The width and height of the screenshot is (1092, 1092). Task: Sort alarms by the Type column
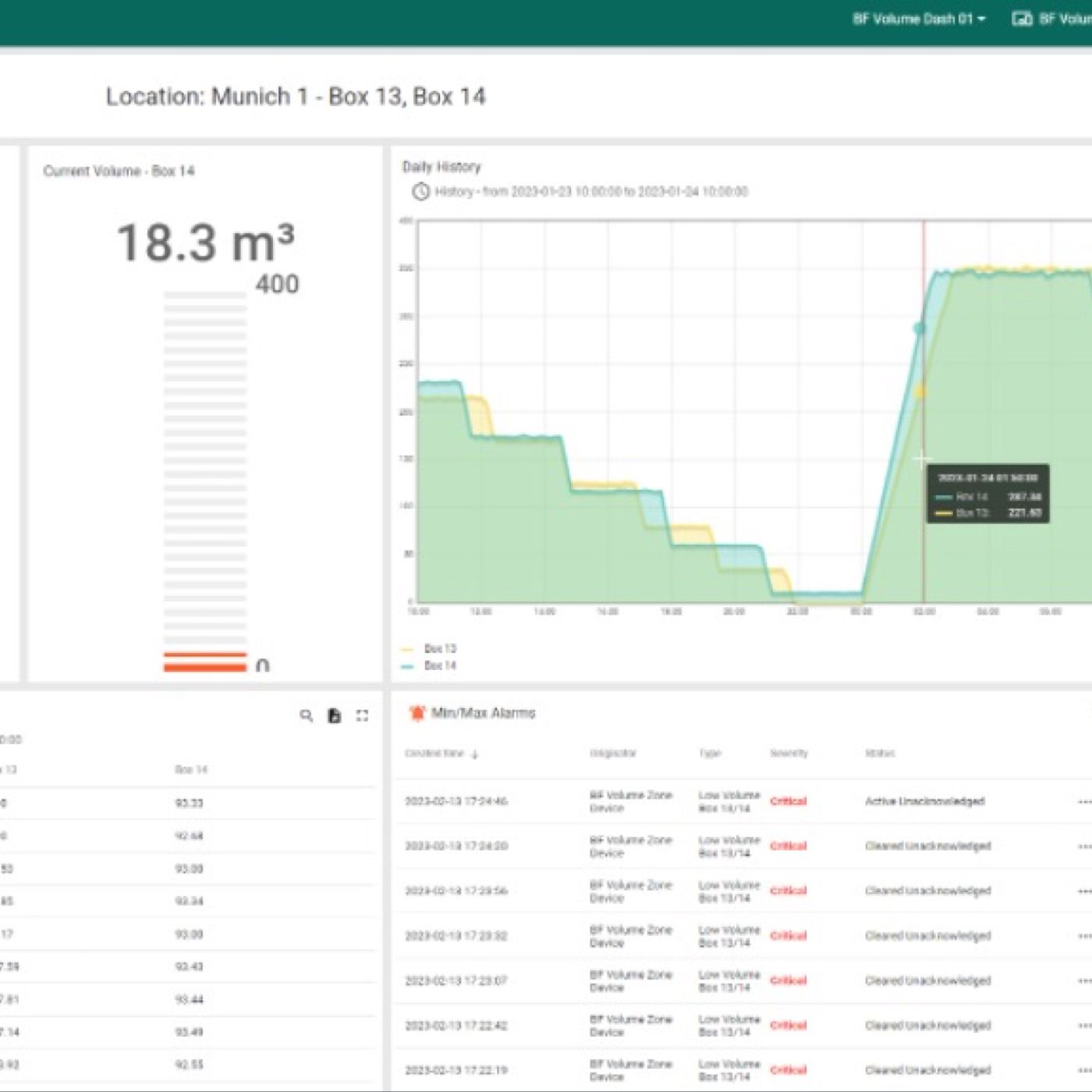(x=710, y=753)
